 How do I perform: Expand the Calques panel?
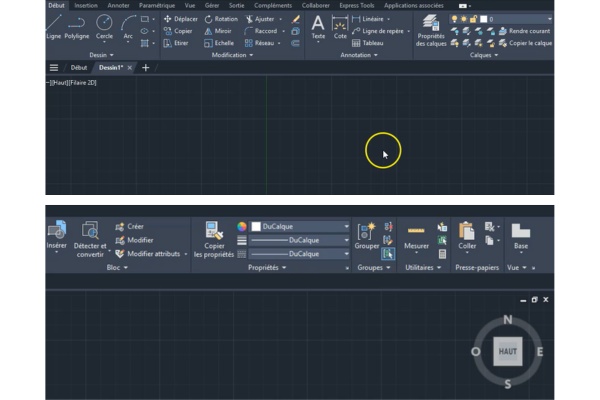(x=484, y=55)
